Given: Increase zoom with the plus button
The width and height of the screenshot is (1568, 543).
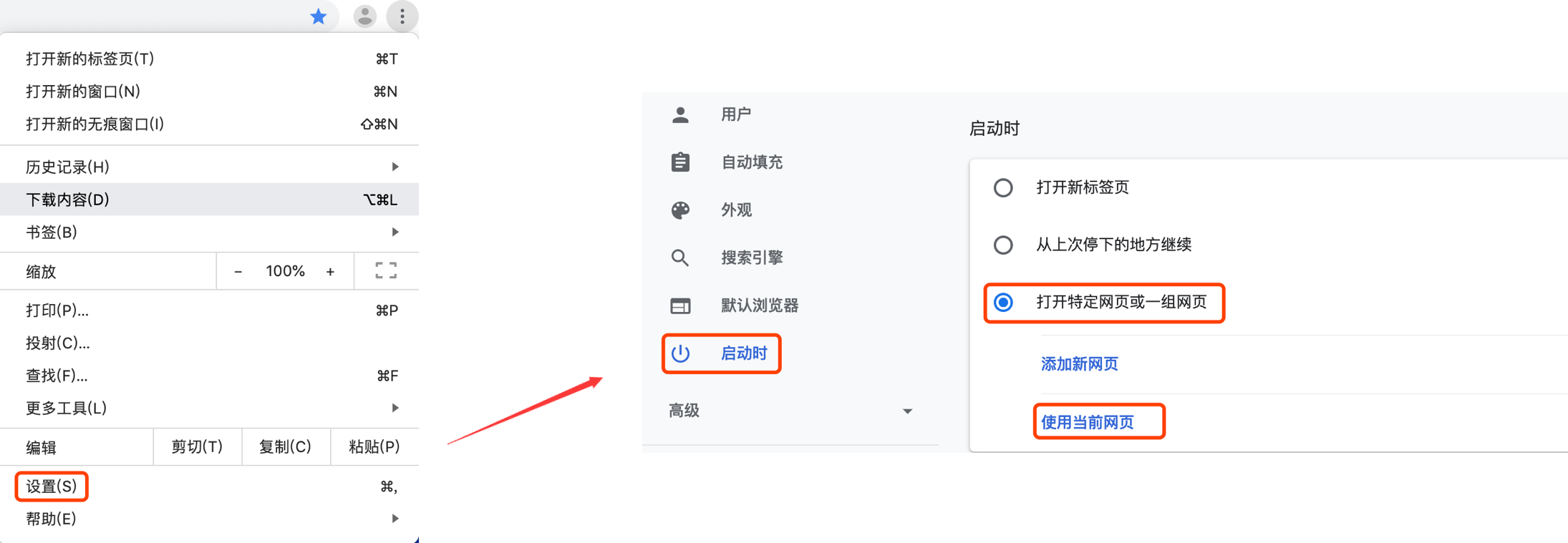Looking at the screenshot, I should 330,272.
